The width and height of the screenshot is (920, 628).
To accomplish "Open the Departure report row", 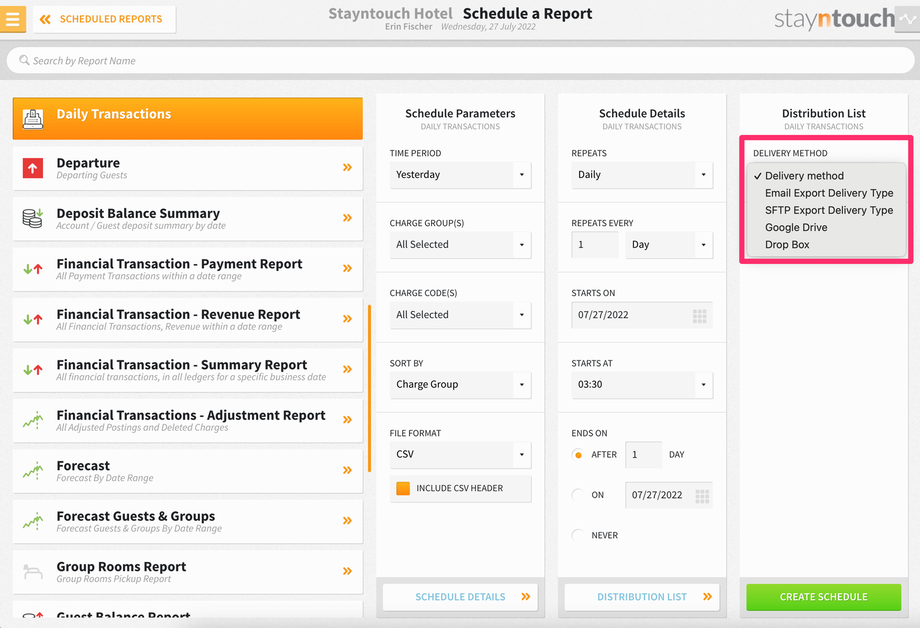I will [x=188, y=168].
